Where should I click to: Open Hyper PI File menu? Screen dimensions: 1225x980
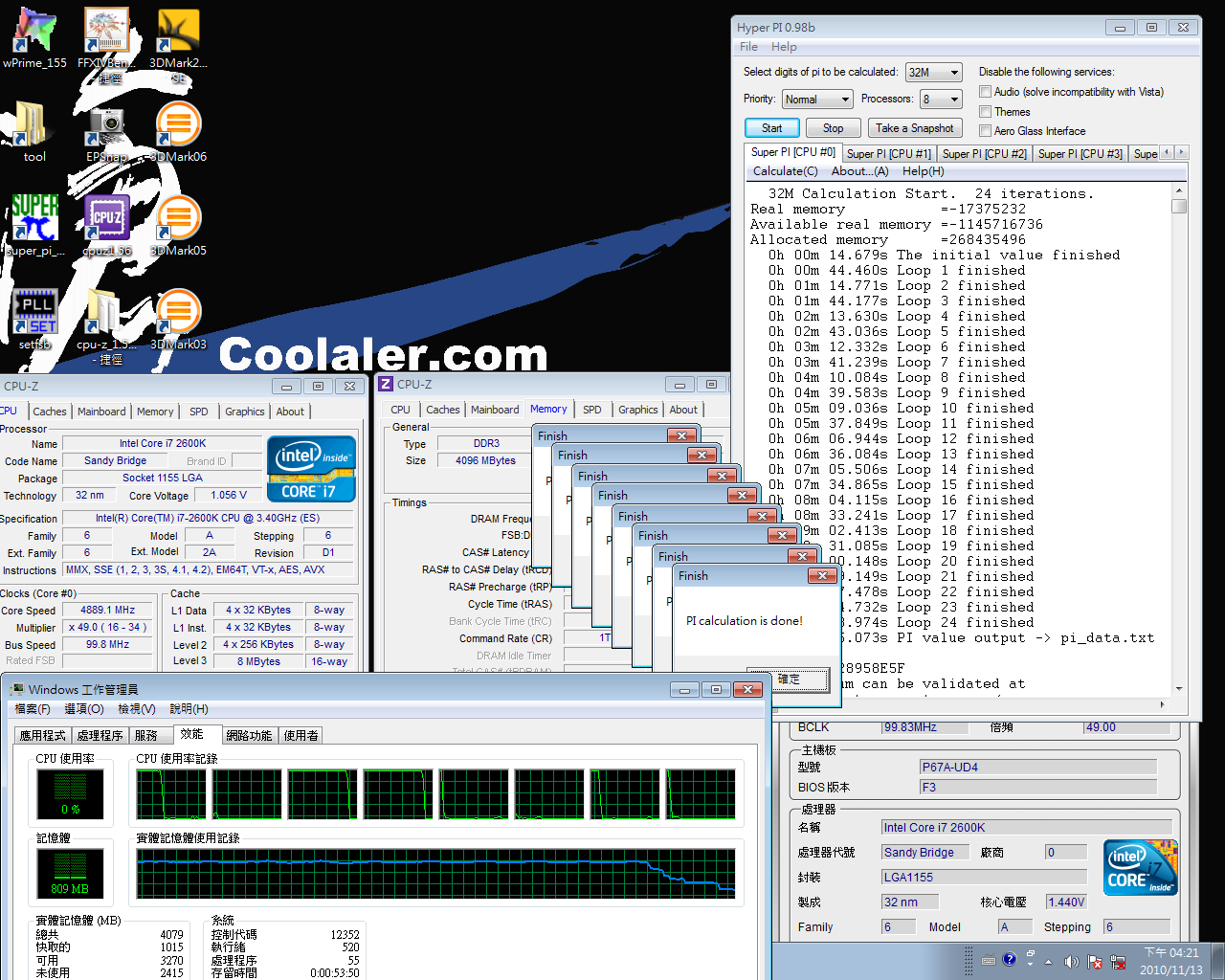(748, 47)
